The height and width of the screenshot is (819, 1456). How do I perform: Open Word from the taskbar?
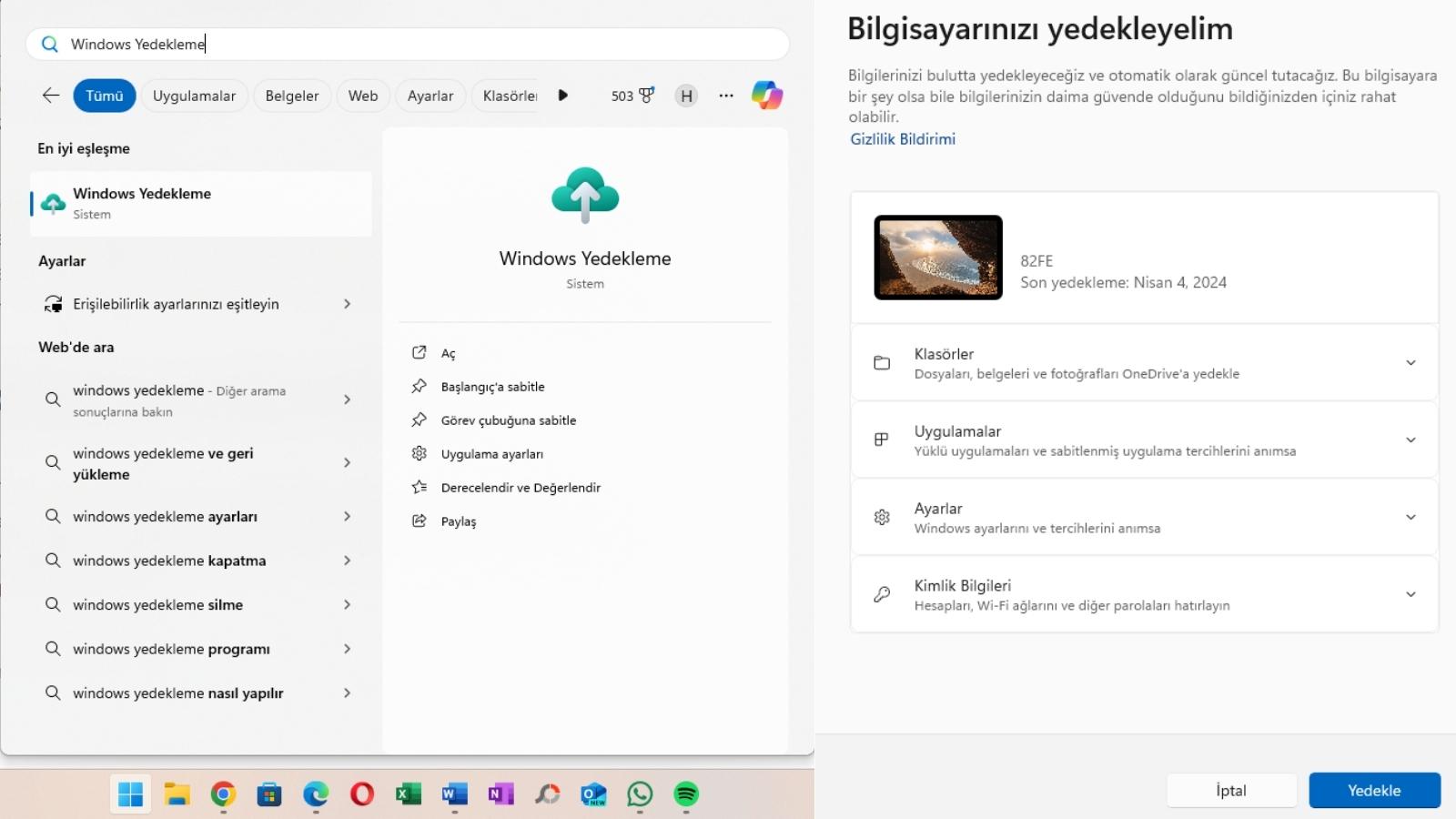click(x=454, y=794)
